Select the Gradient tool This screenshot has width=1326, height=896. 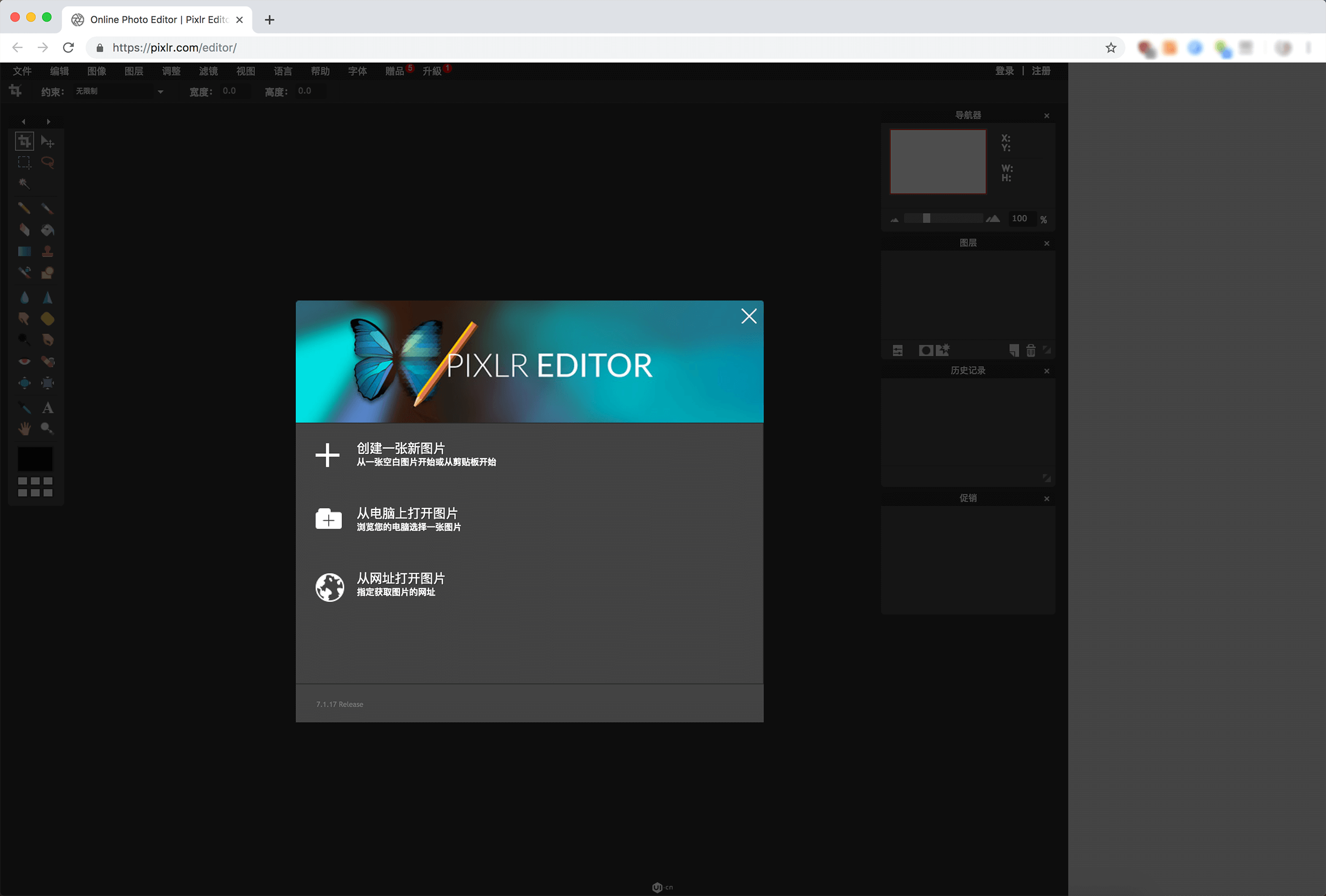(24, 251)
